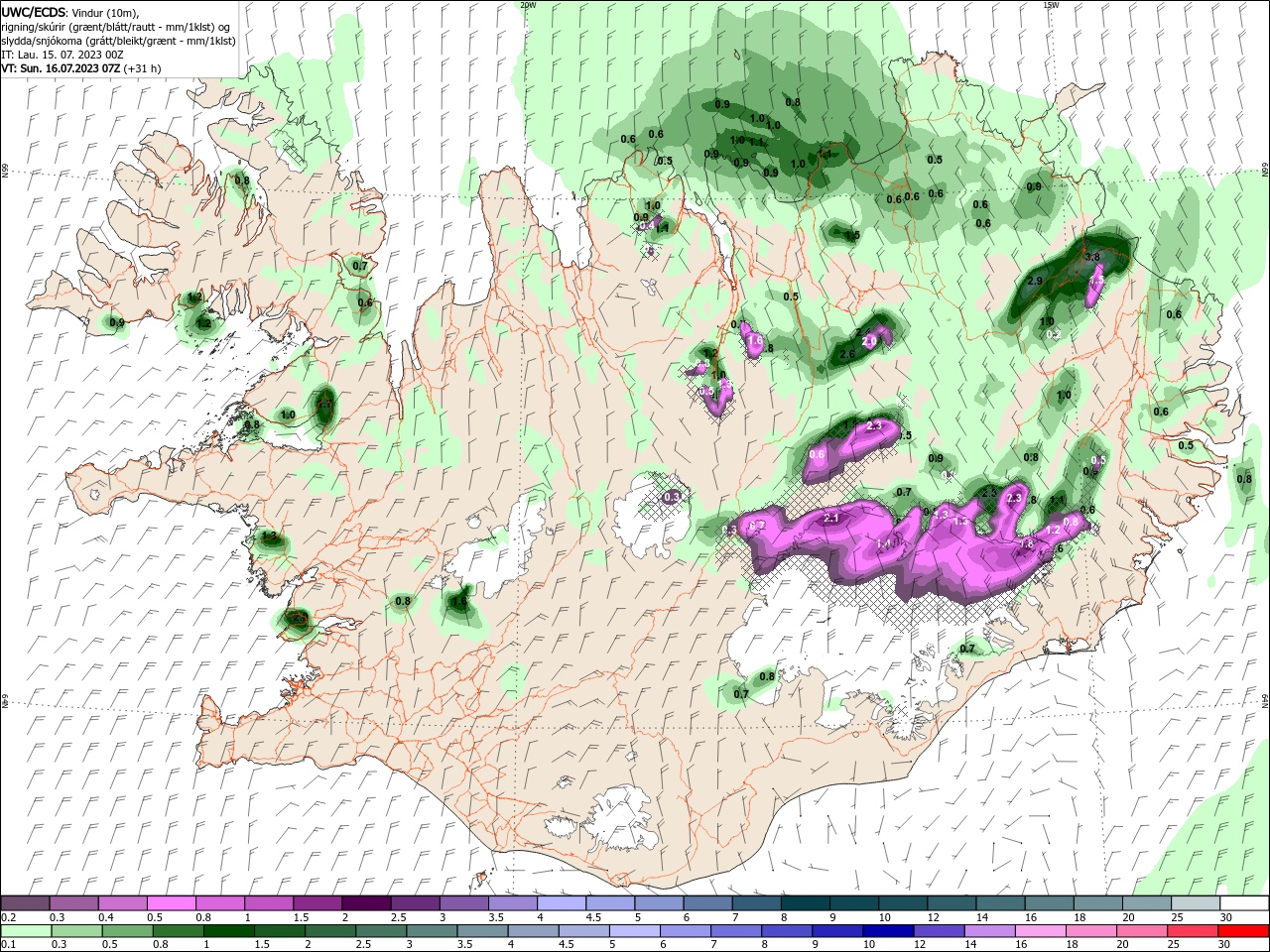This screenshot has height=952, width=1270.
Task: Click the '15W' longitude label
Action: click(x=1051, y=4)
